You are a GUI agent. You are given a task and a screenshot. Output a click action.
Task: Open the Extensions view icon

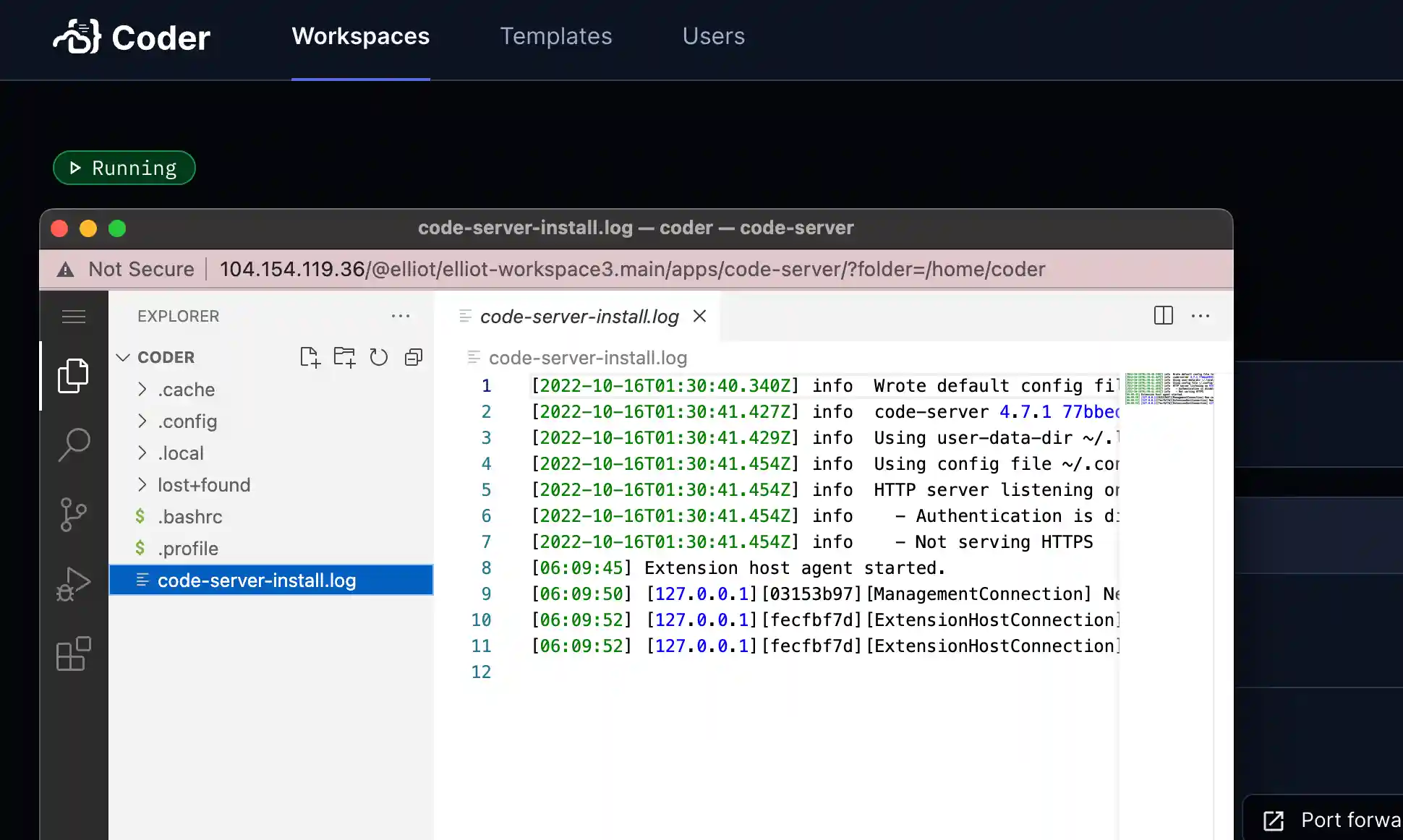[73, 653]
